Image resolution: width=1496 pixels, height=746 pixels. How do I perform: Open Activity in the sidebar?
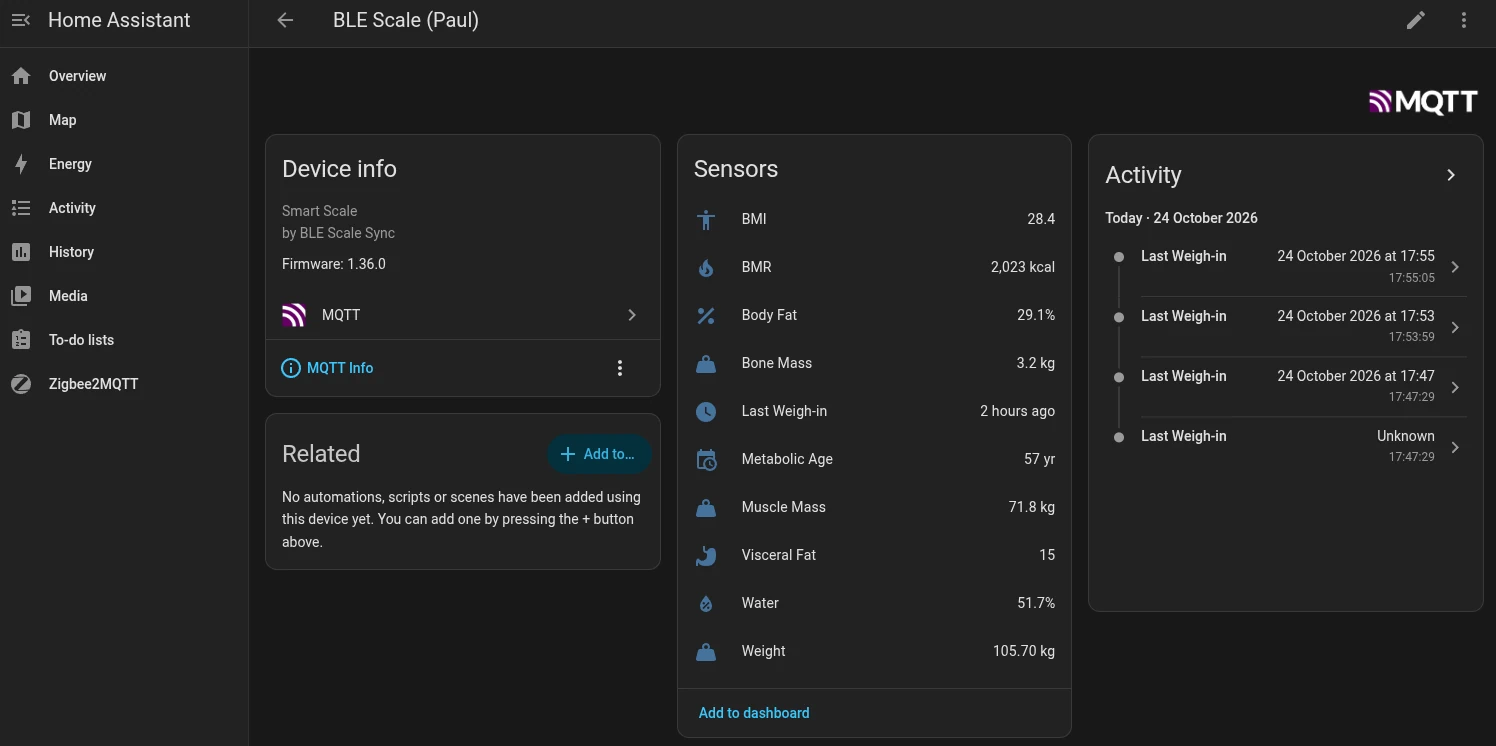tap(124, 208)
